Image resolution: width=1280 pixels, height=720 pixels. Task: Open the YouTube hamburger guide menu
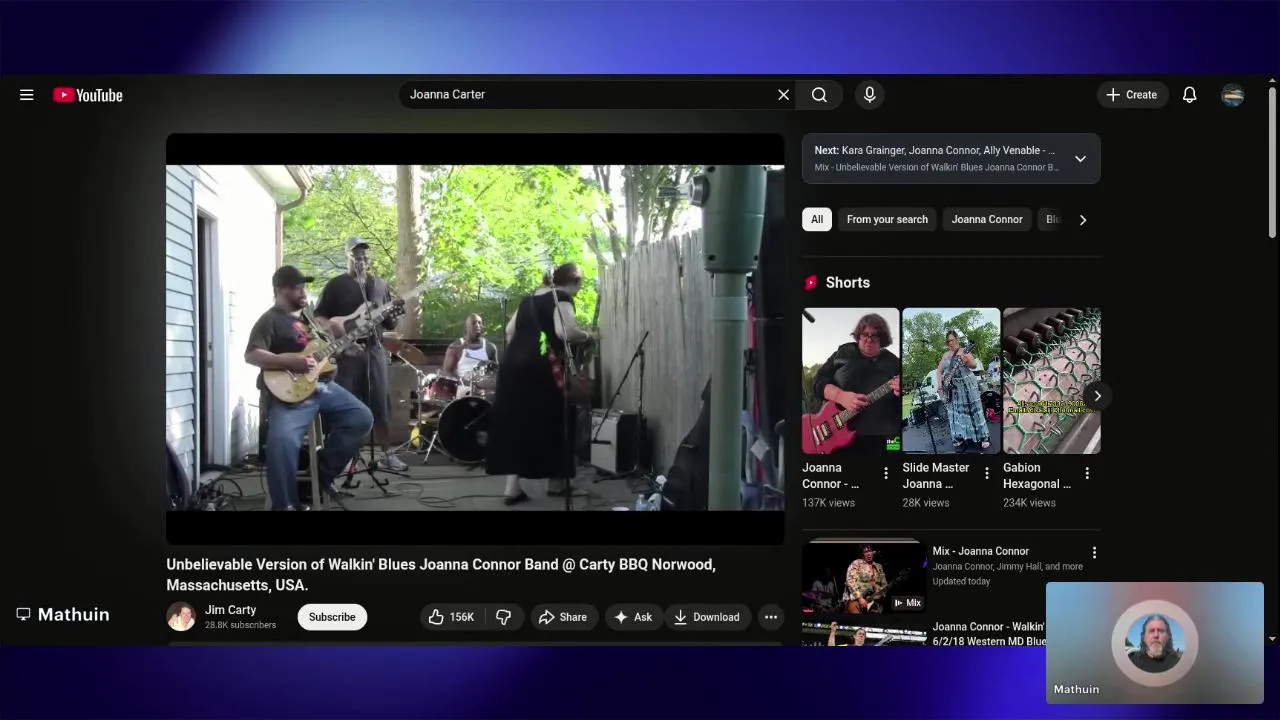tap(27, 95)
